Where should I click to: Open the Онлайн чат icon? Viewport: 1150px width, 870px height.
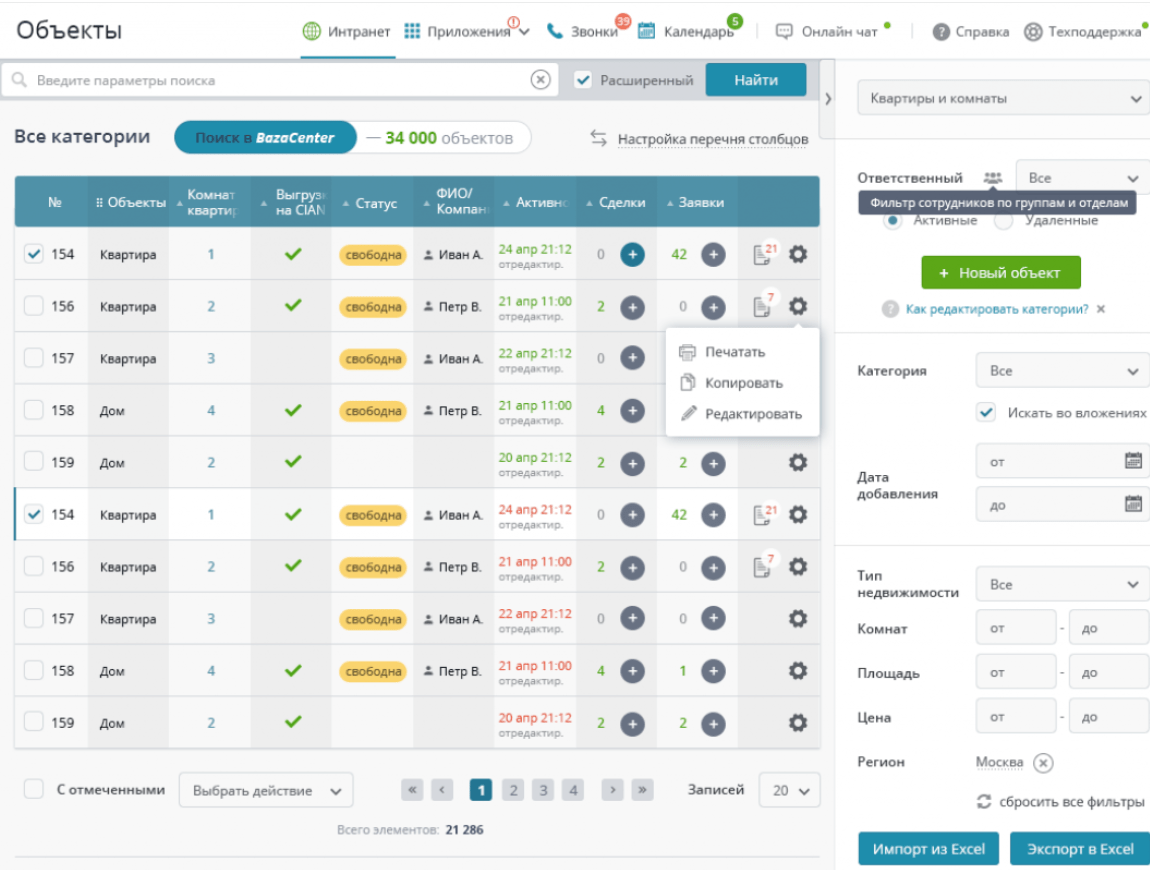tap(786, 30)
